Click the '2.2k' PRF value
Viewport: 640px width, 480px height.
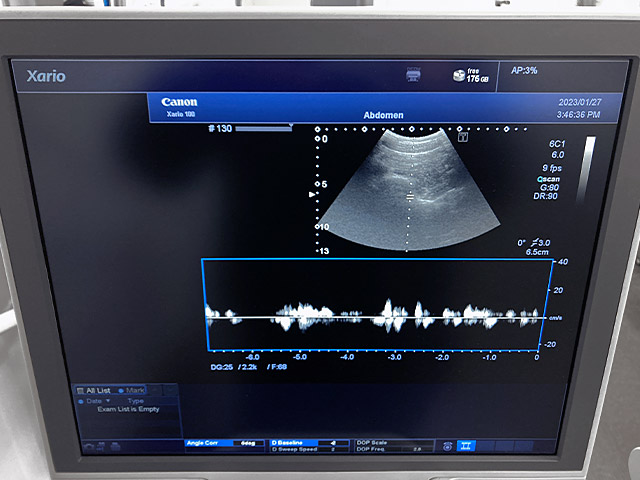pos(247,367)
